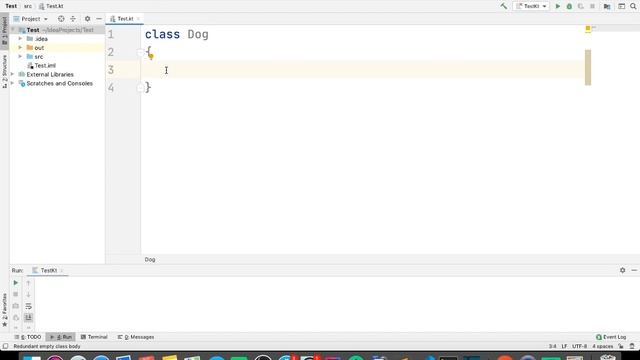The image size is (640, 360).
Task: Toggle the Project tool window side tab
Action: tap(4, 31)
